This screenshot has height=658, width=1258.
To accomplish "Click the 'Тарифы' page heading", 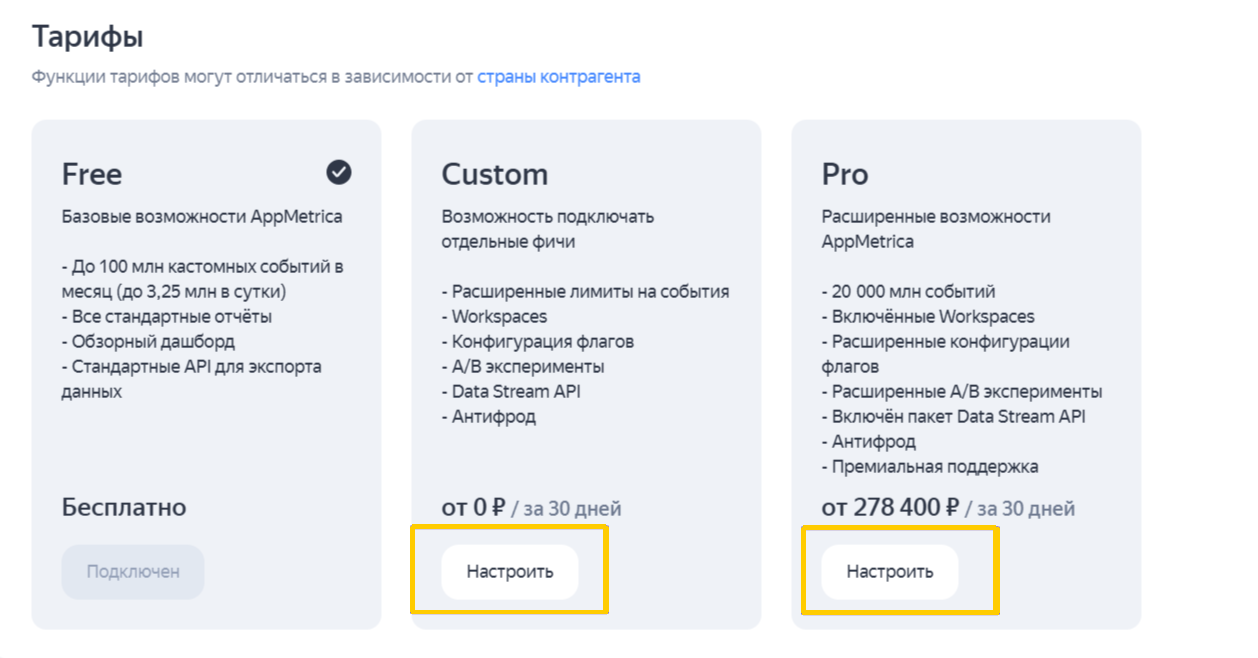I will tap(88, 37).
